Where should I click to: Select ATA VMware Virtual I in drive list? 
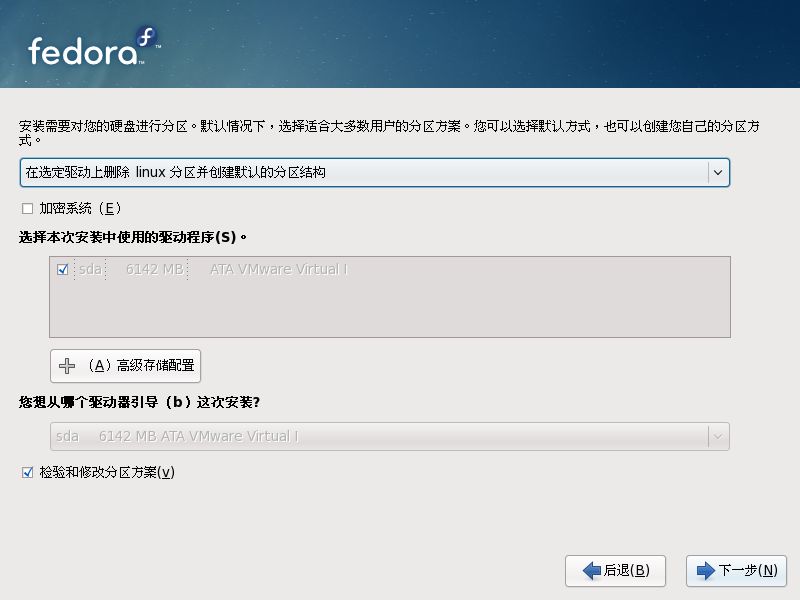tap(279, 269)
